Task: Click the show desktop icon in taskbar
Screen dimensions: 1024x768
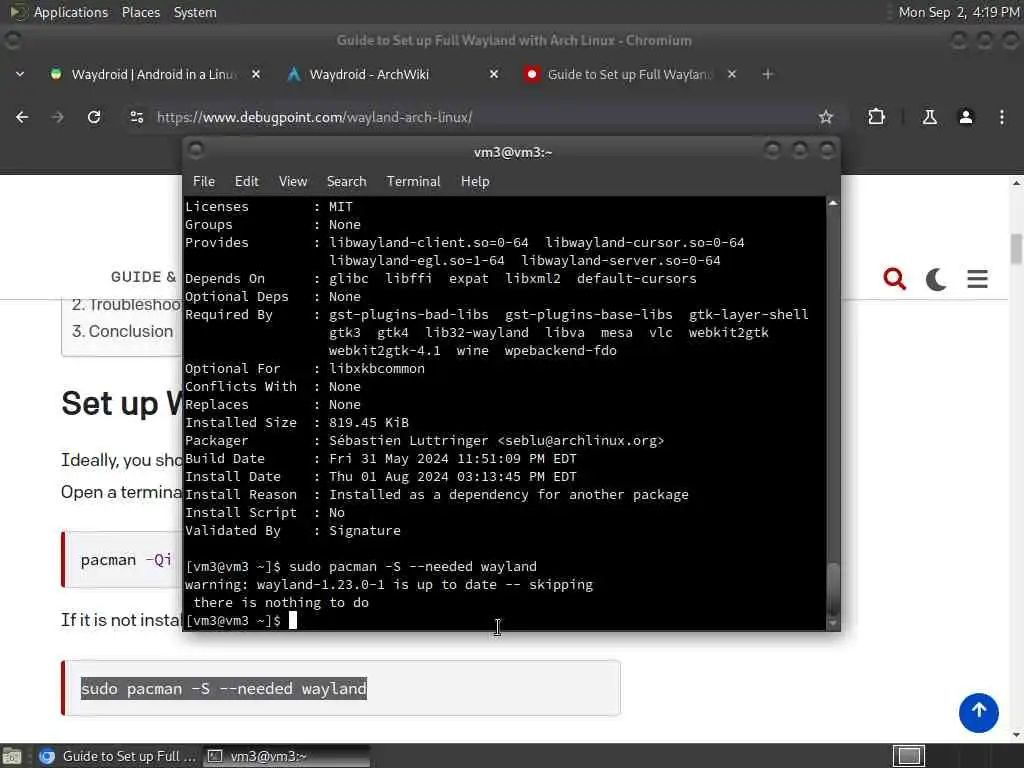Action: click(12, 756)
